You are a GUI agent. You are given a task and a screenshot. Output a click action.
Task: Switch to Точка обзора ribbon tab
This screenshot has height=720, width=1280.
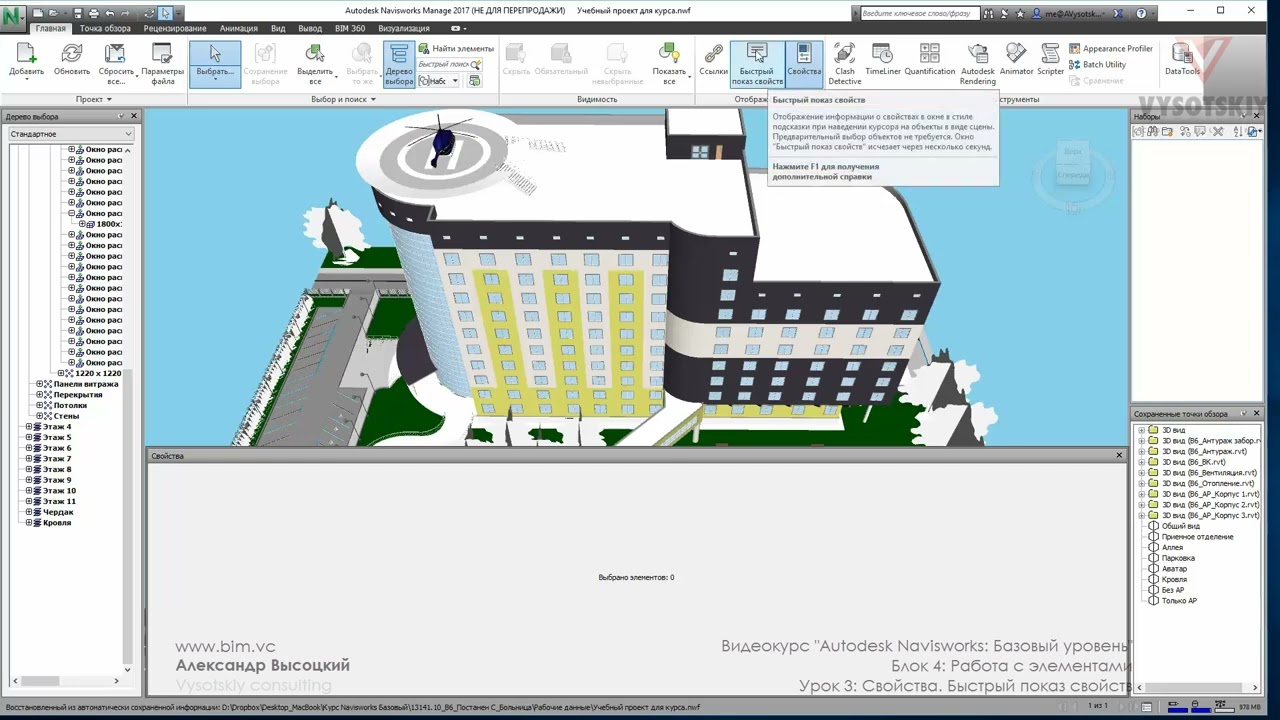coord(105,29)
